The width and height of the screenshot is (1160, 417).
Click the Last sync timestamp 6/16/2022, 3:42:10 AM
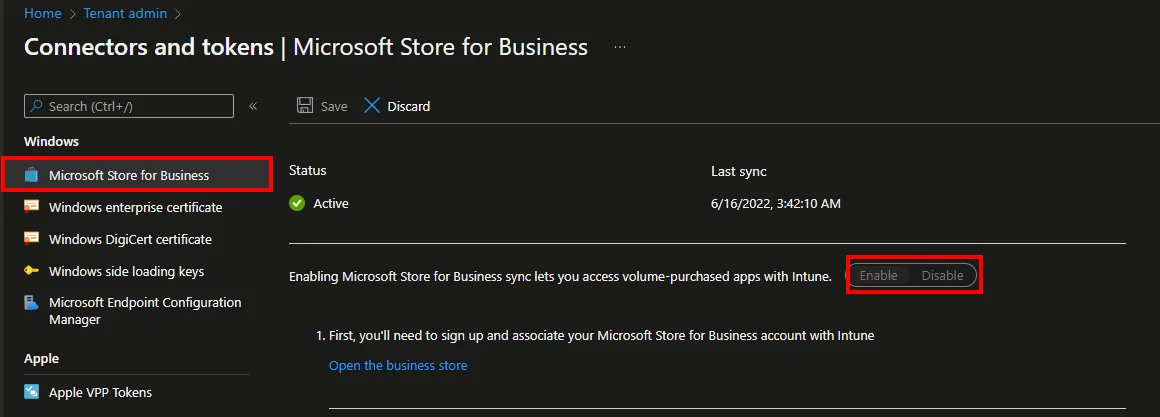coord(775,203)
